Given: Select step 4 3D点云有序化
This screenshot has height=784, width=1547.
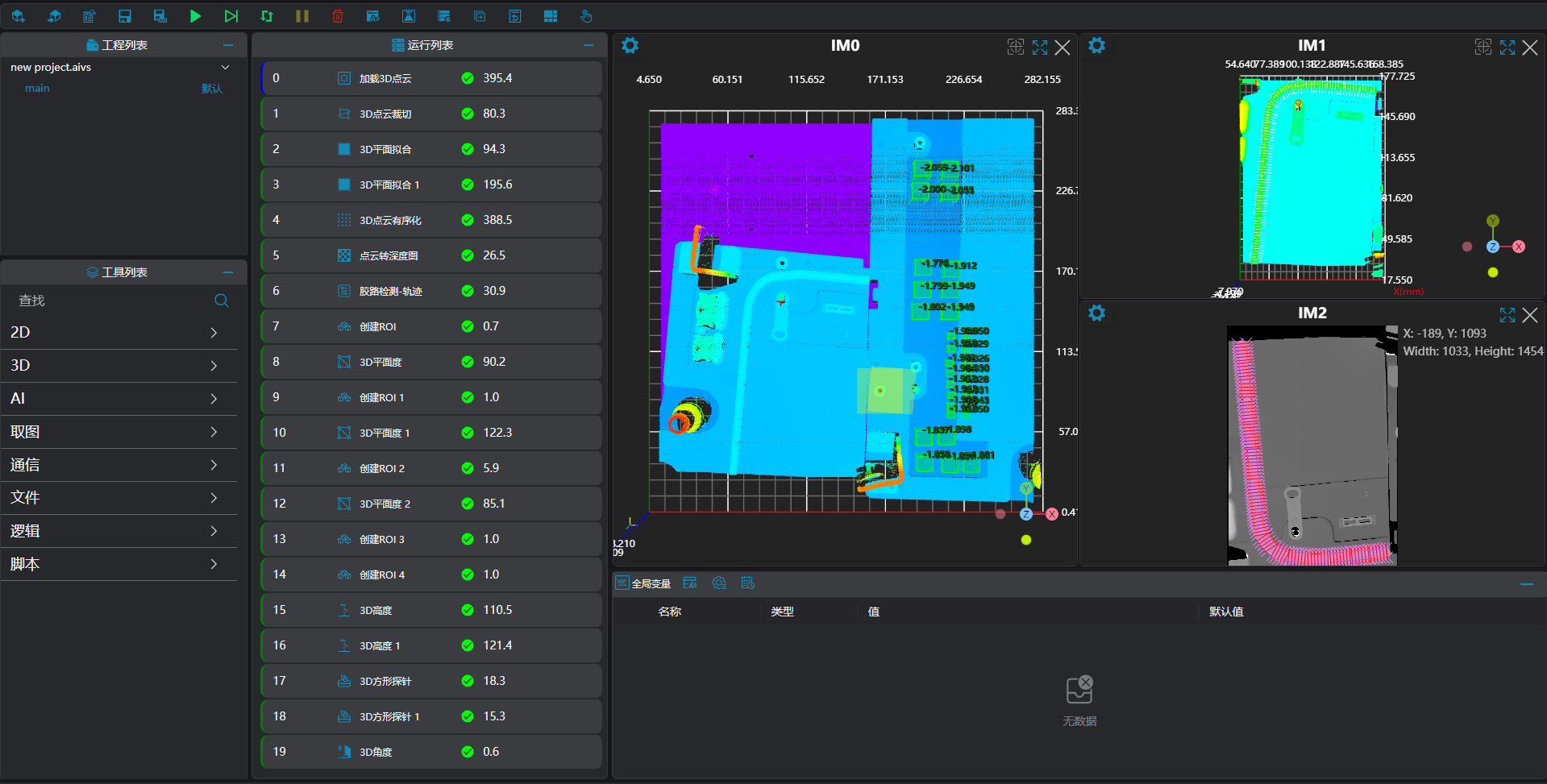Looking at the screenshot, I should [x=432, y=220].
